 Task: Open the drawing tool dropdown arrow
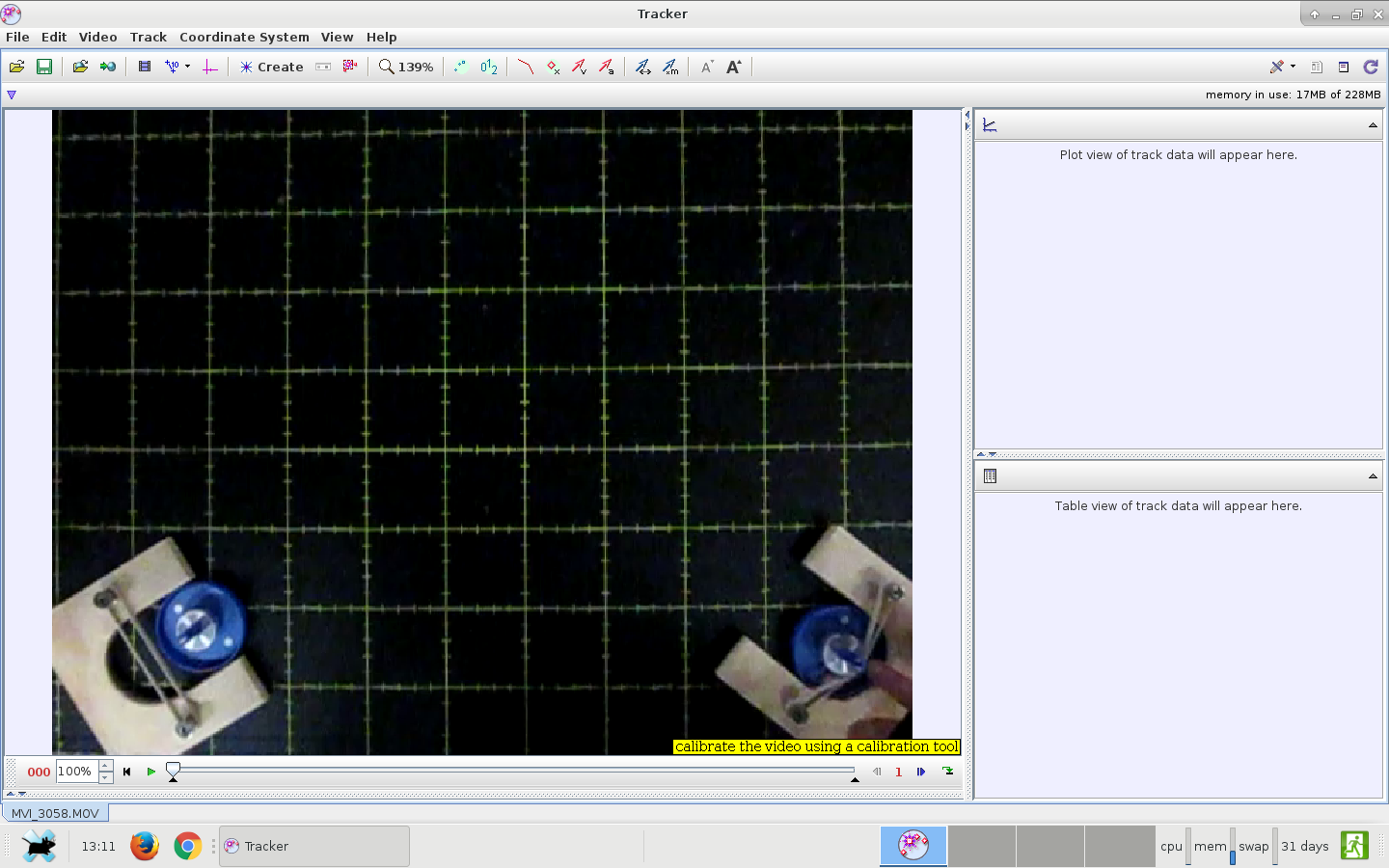[1293, 67]
